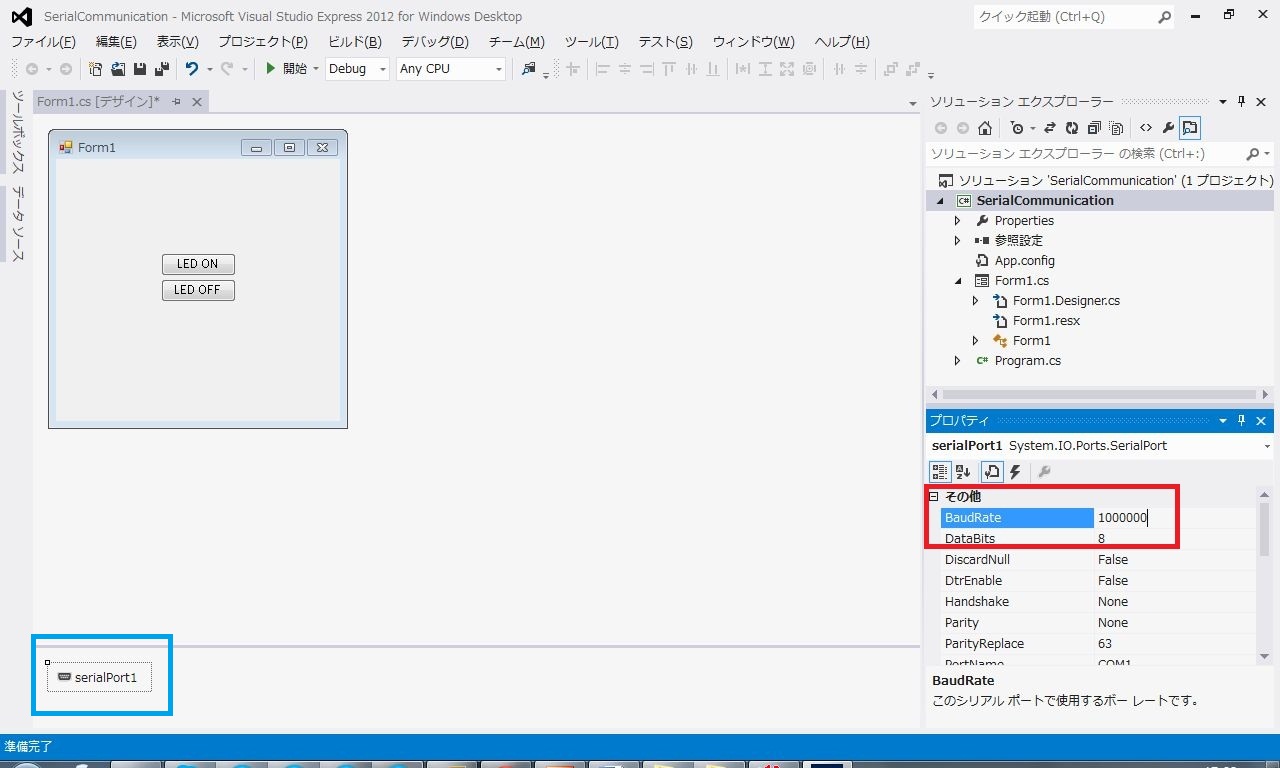1280x768 pixels.
Task: Open the 表示(V) menu
Action: pyautogui.click(x=177, y=42)
